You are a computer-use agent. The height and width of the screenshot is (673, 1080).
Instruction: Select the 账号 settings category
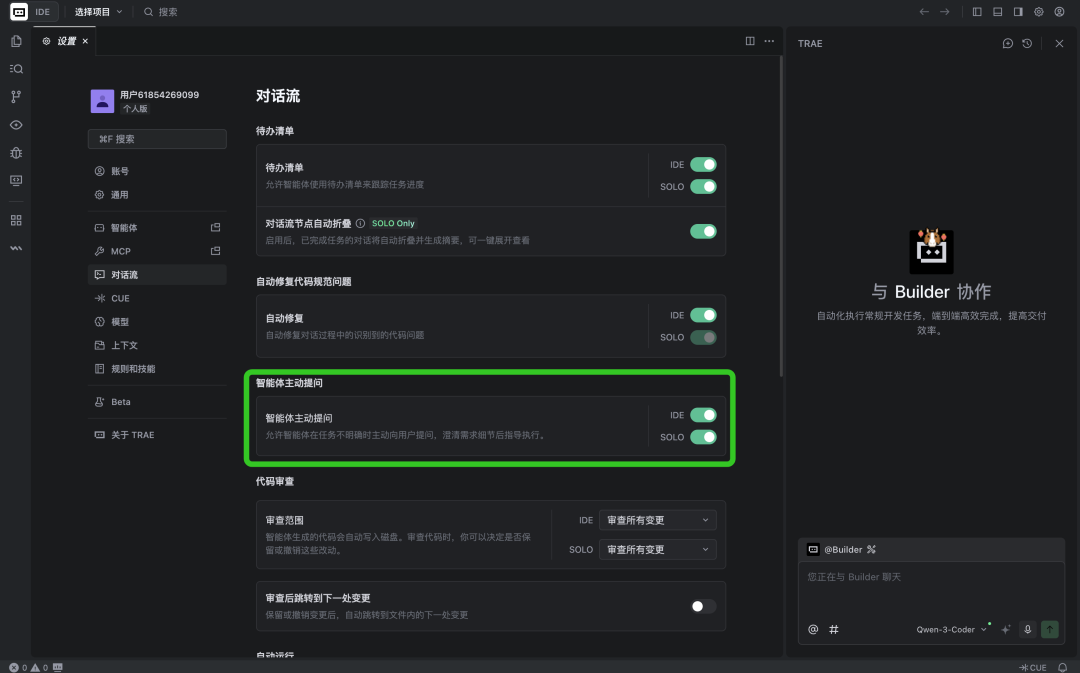[x=157, y=171]
